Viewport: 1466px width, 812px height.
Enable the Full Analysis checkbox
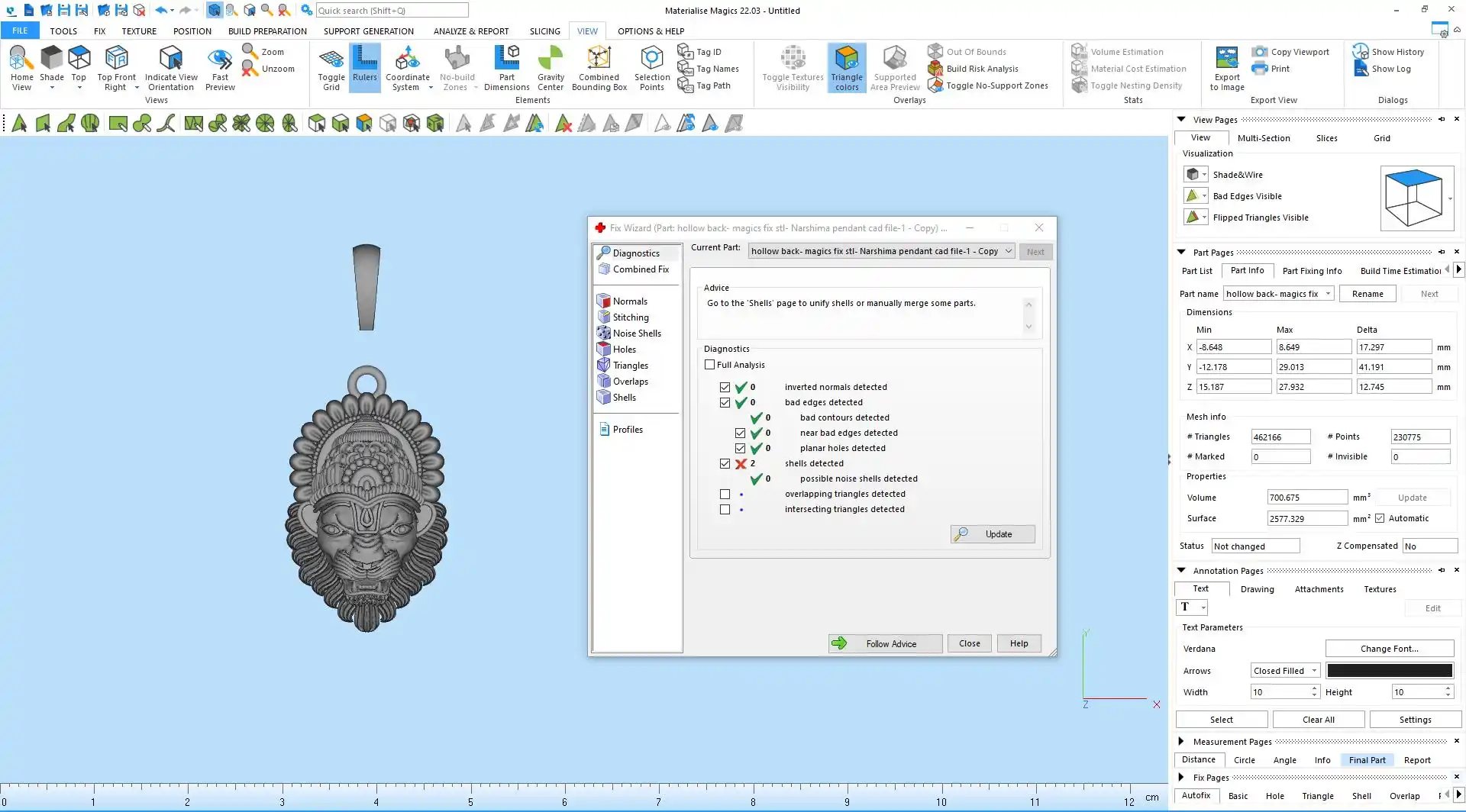coord(710,365)
